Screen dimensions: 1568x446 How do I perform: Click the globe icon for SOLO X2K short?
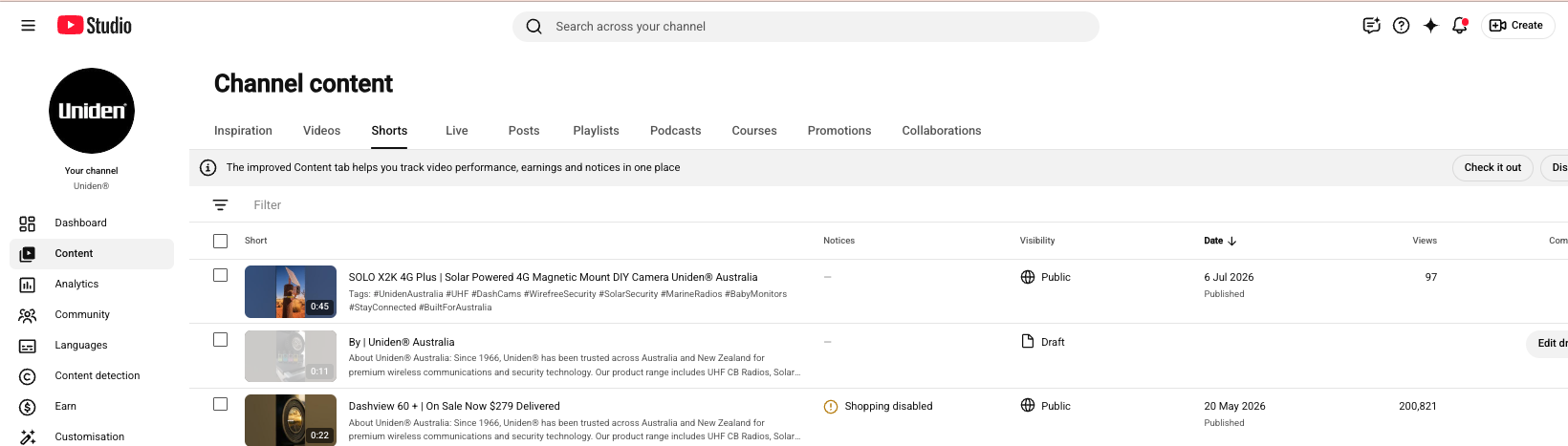(x=1028, y=277)
